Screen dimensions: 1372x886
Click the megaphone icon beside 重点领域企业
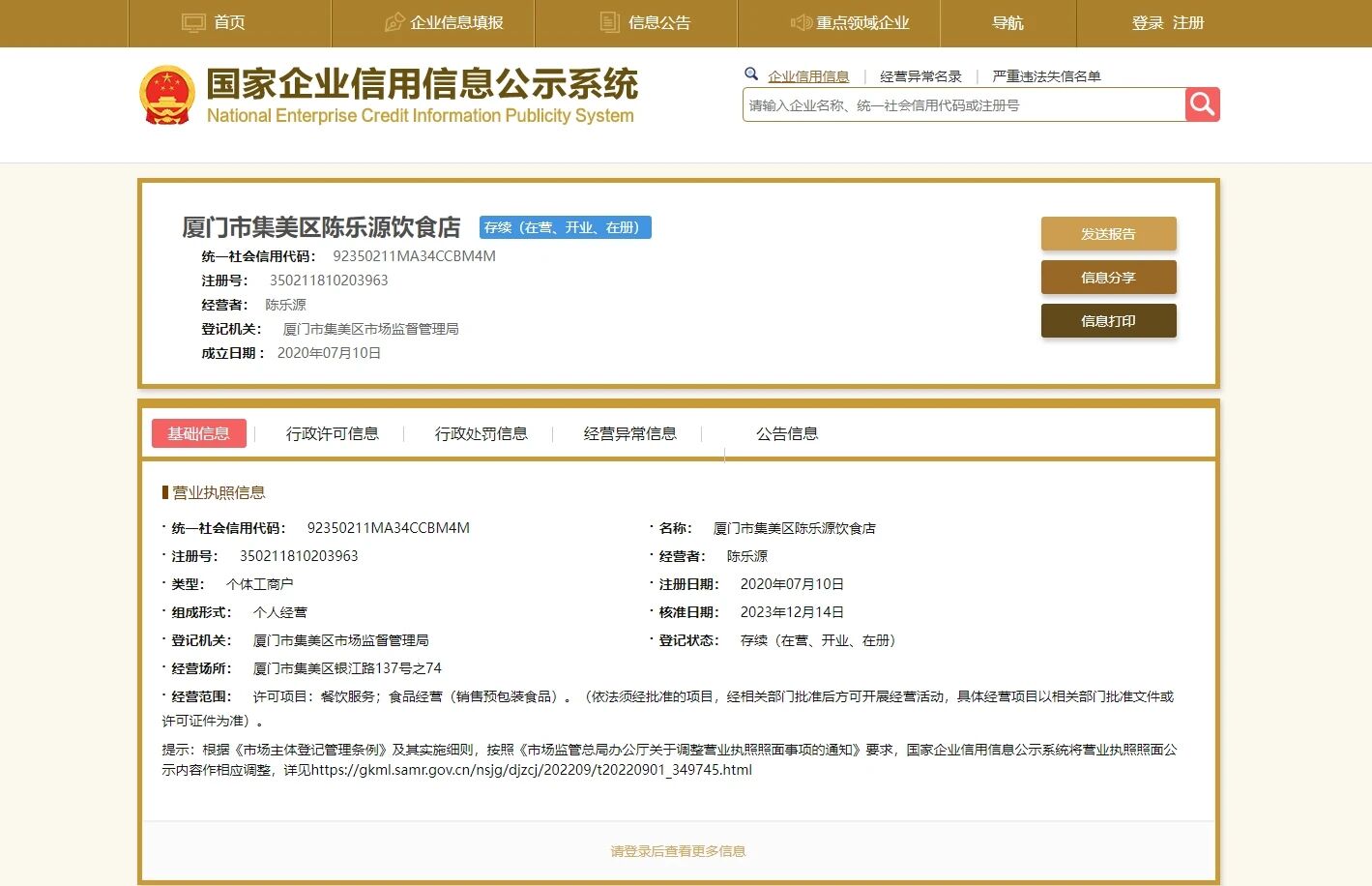pyautogui.click(x=801, y=22)
